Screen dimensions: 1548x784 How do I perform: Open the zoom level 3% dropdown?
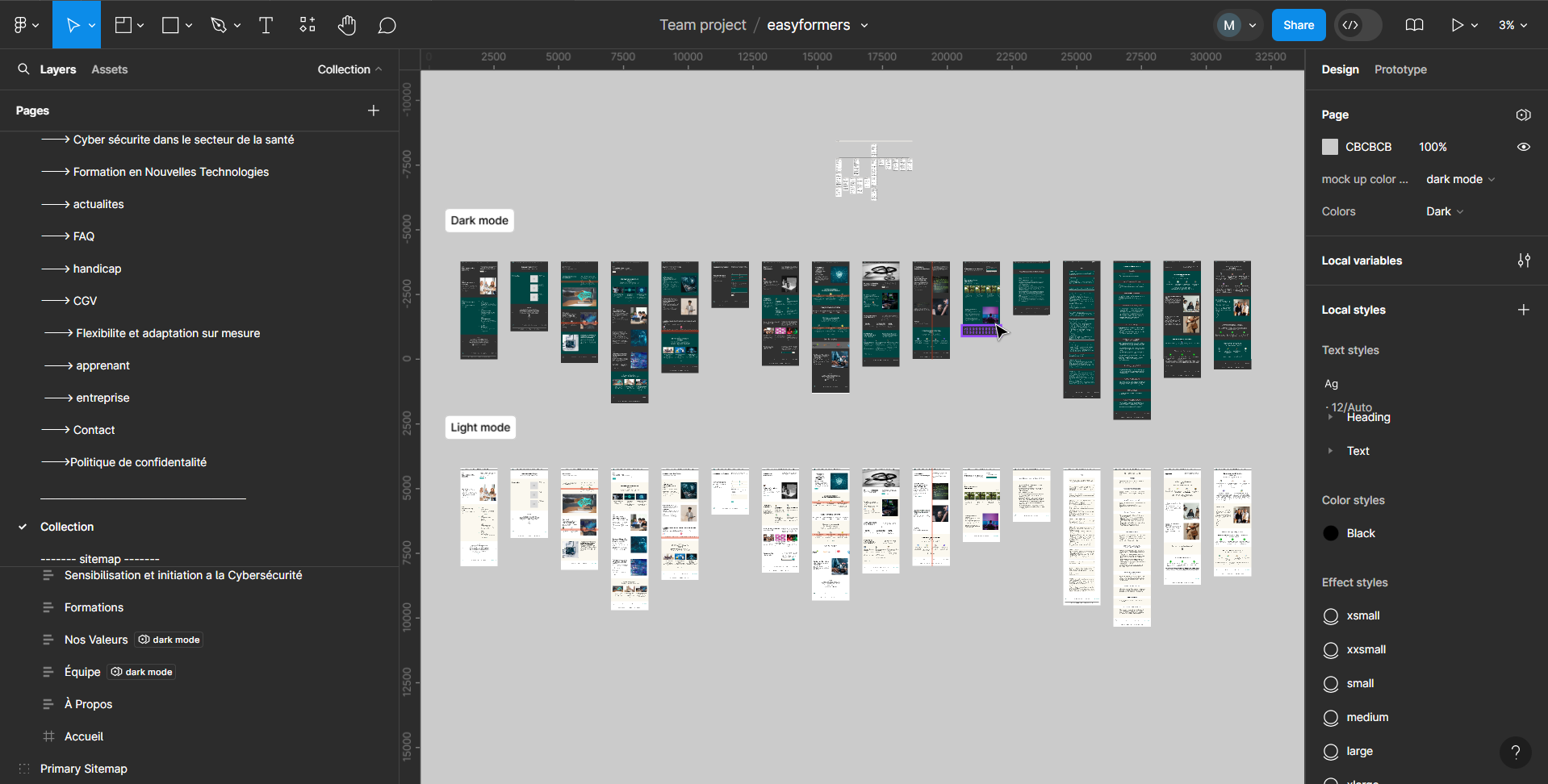click(1512, 25)
